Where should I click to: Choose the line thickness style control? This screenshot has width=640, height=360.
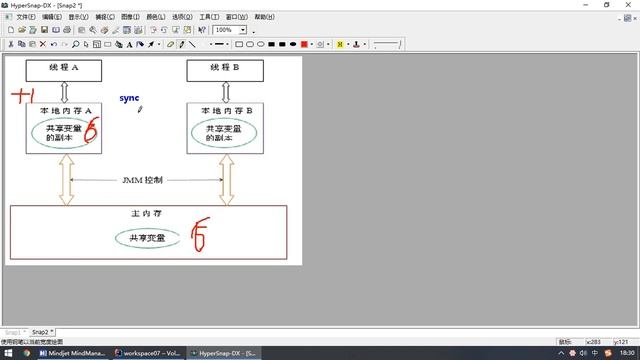tap(220, 44)
